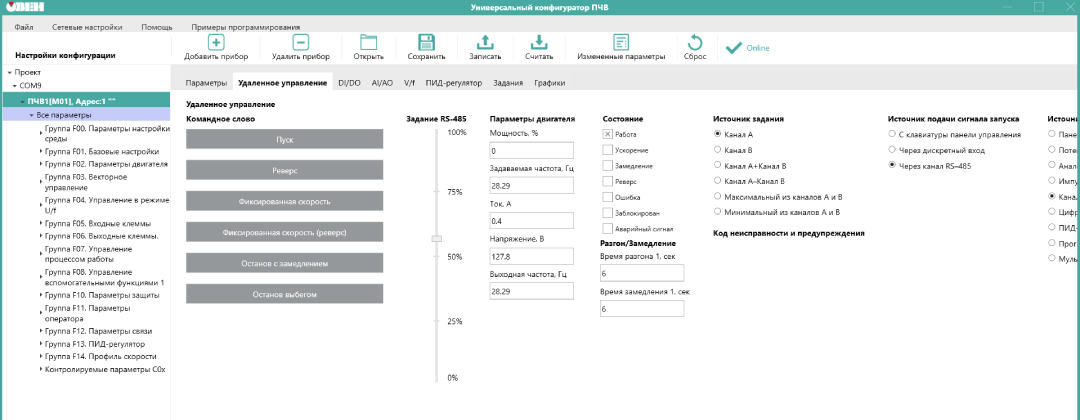Click the Сброс reset icon
This screenshot has width=1080, height=420.
[695, 42]
